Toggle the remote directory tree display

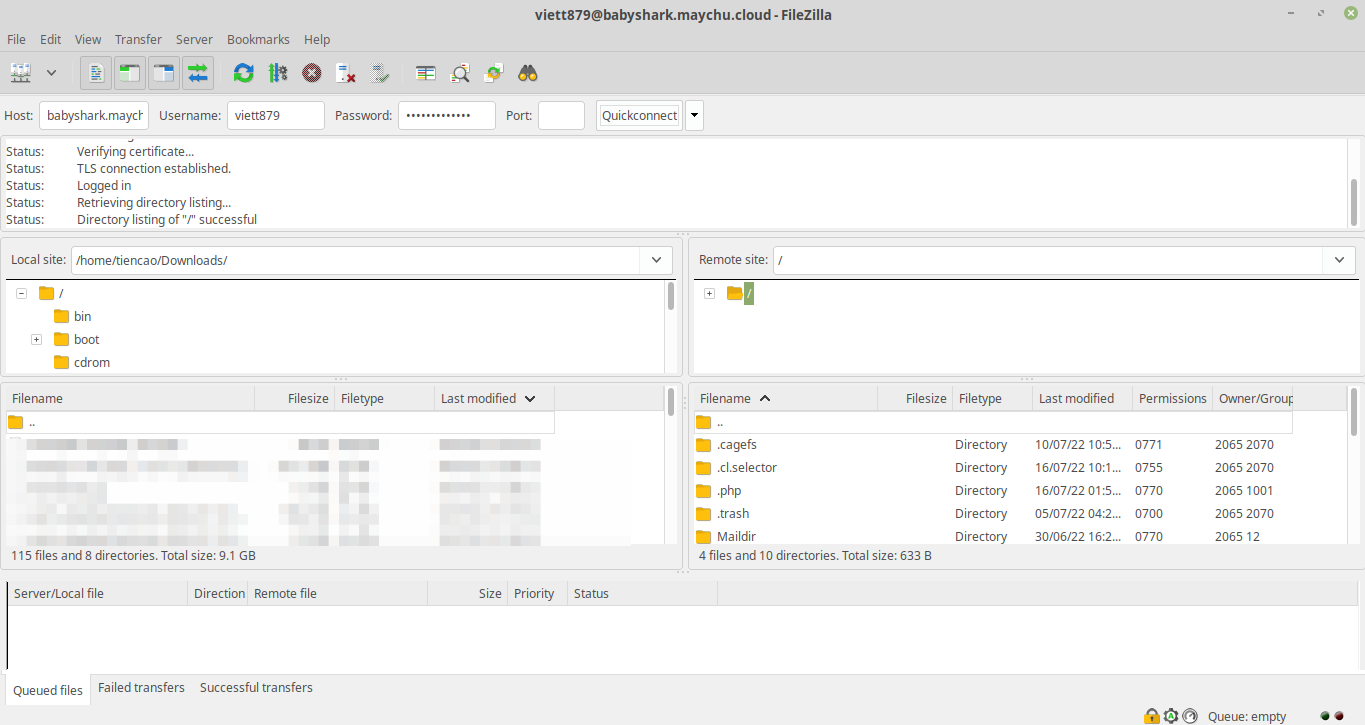[164, 73]
